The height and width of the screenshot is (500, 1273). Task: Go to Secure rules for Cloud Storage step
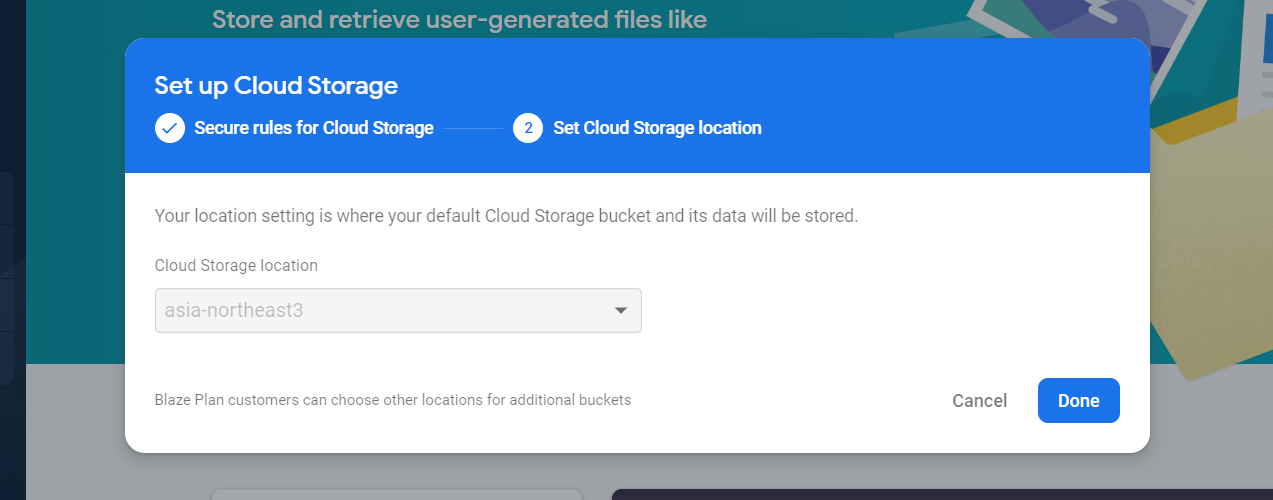tap(314, 128)
